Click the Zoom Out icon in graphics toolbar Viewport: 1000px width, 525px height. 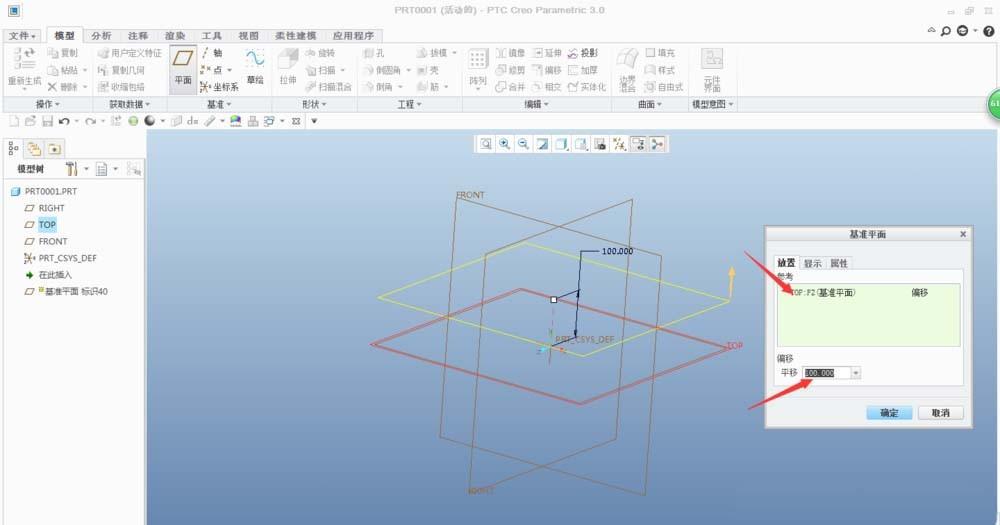tap(524, 144)
